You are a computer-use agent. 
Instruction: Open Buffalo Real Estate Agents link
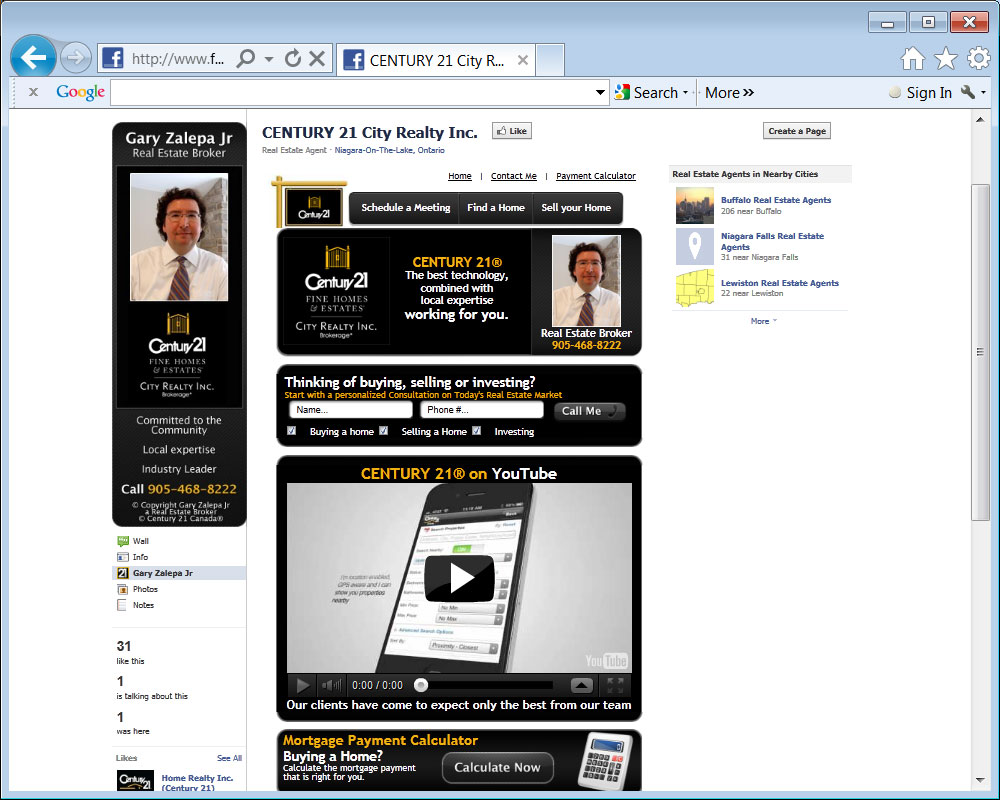tap(776, 200)
